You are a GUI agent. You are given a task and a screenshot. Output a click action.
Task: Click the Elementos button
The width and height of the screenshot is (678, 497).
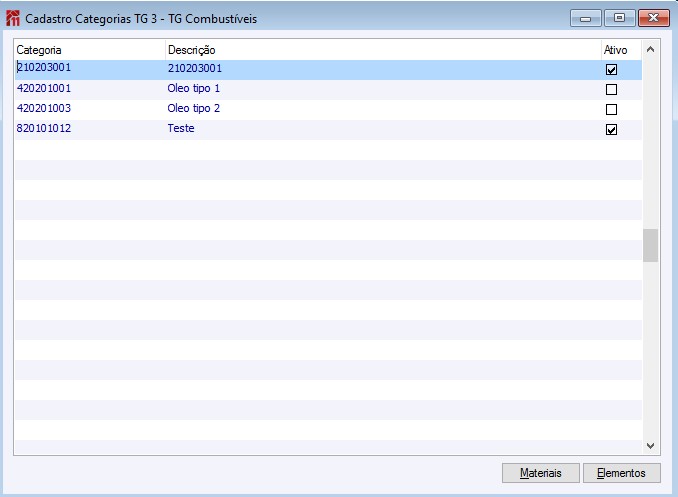pos(621,473)
